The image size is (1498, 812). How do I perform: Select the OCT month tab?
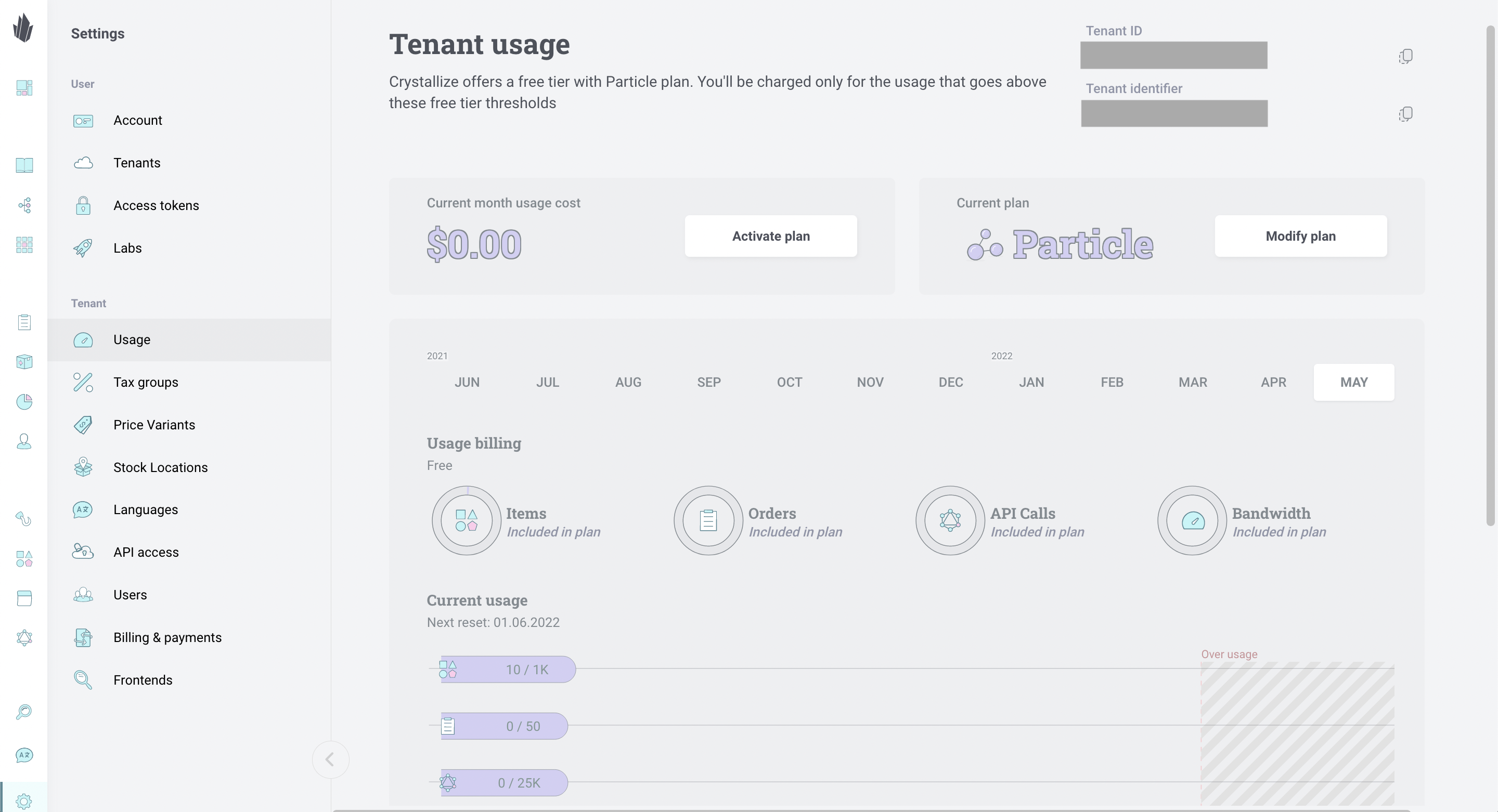[x=789, y=383]
